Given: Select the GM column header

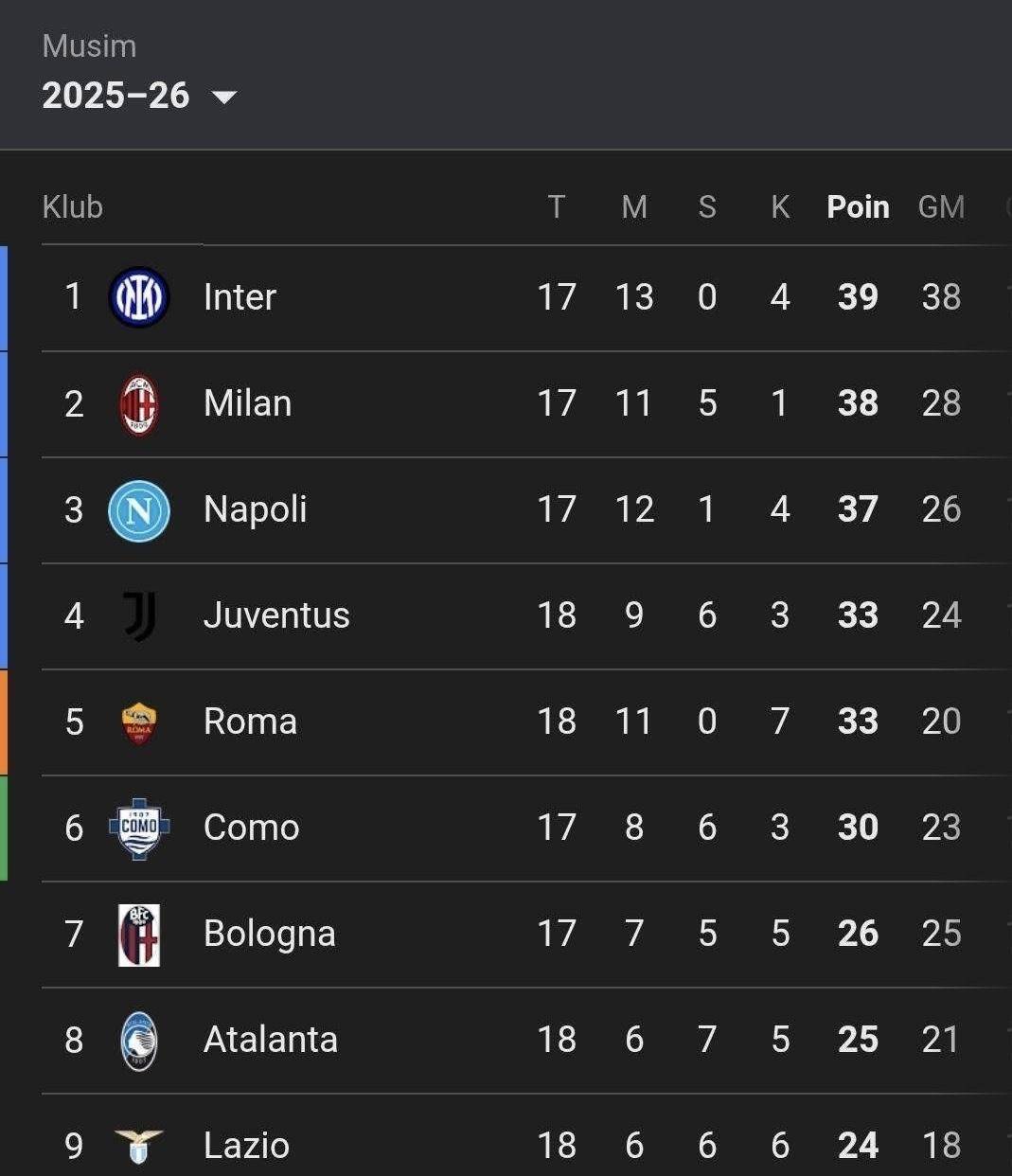Looking at the screenshot, I should [941, 207].
